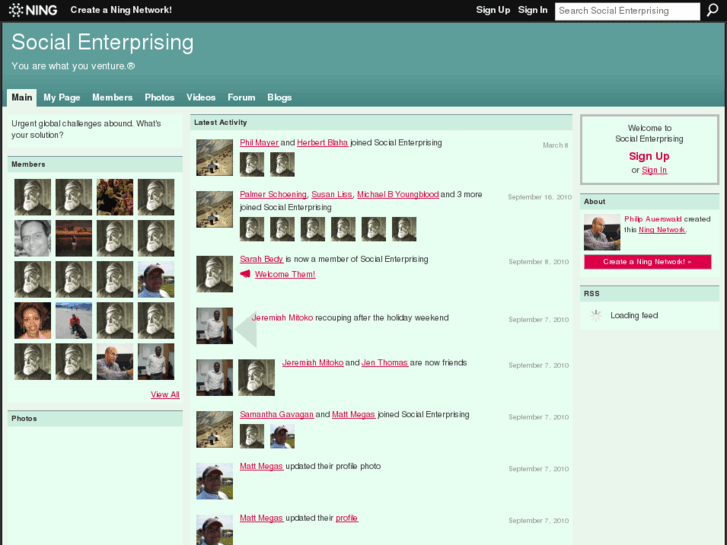This screenshot has height=545, width=727.
Task: Click Jeremiah Mitoko in friends entry
Action: (x=313, y=362)
